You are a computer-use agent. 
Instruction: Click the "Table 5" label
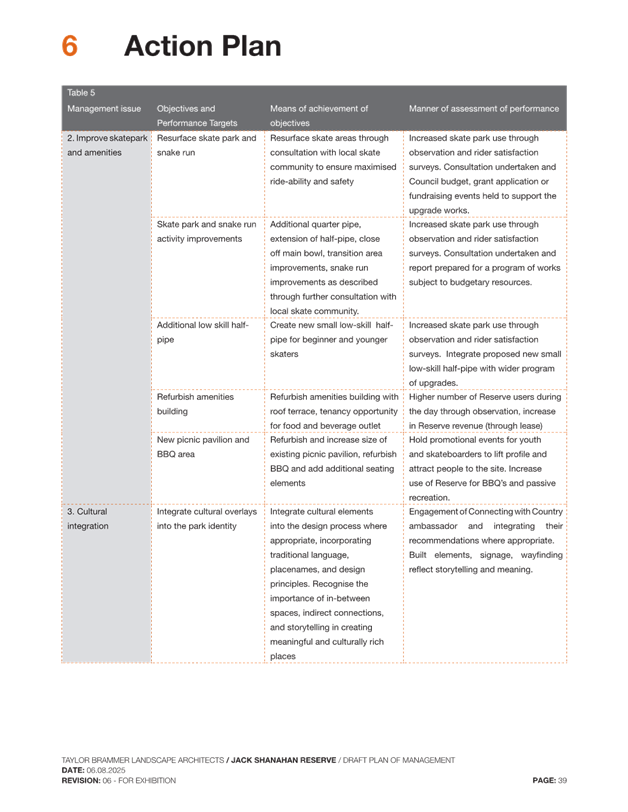[80, 92]
